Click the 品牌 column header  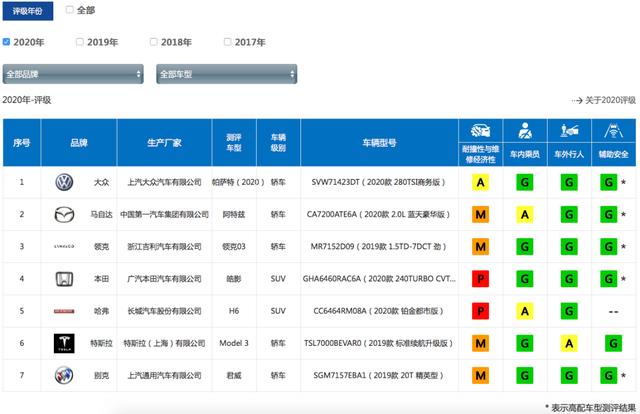pos(79,142)
